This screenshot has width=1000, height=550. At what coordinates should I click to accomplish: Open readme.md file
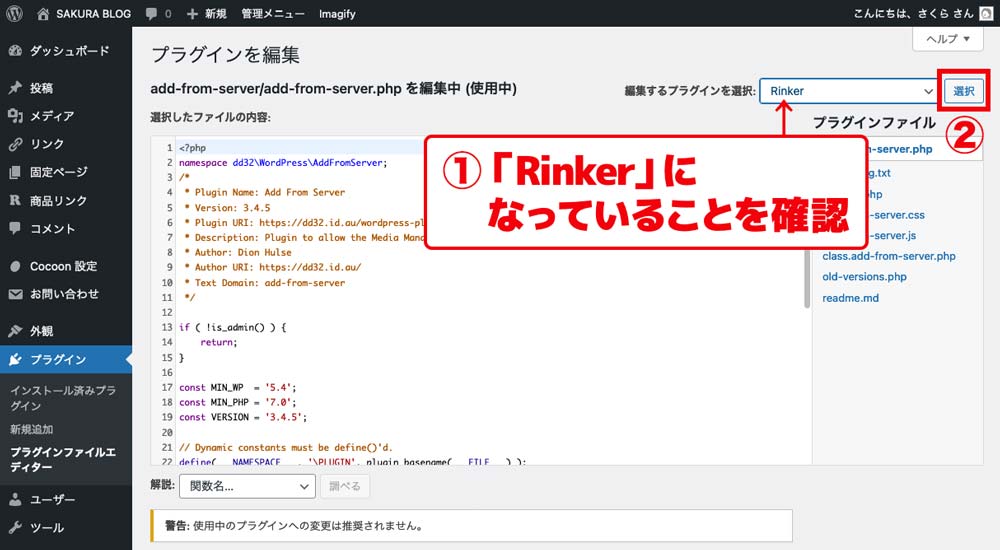(x=850, y=298)
